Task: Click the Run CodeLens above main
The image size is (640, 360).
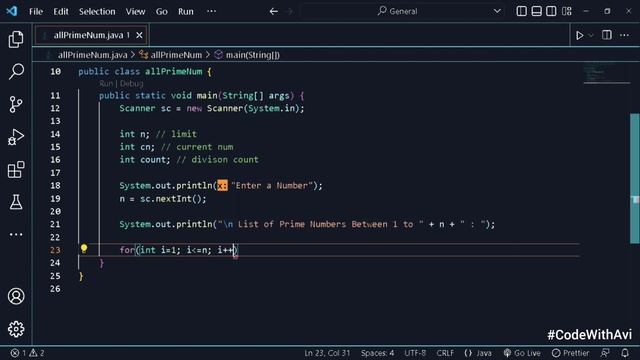Action: (106, 83)
